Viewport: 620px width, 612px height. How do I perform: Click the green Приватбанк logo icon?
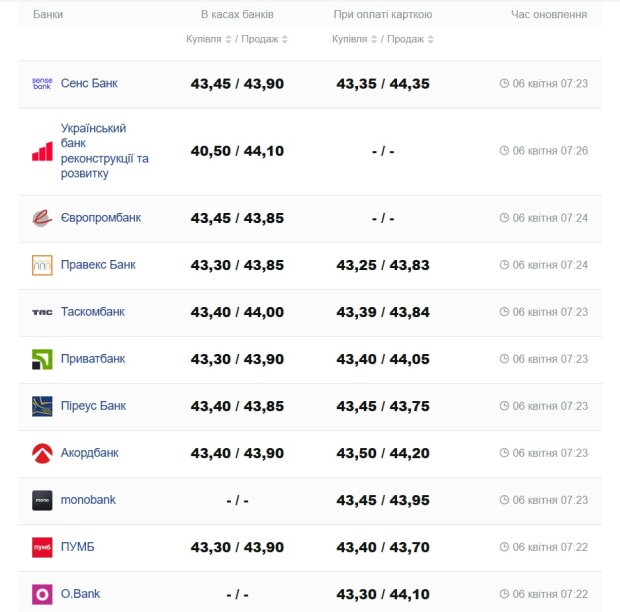coord(42,359)
